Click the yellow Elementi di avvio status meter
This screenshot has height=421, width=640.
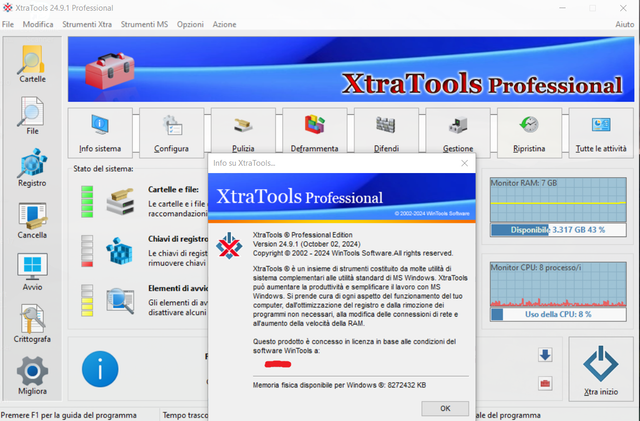87,301
